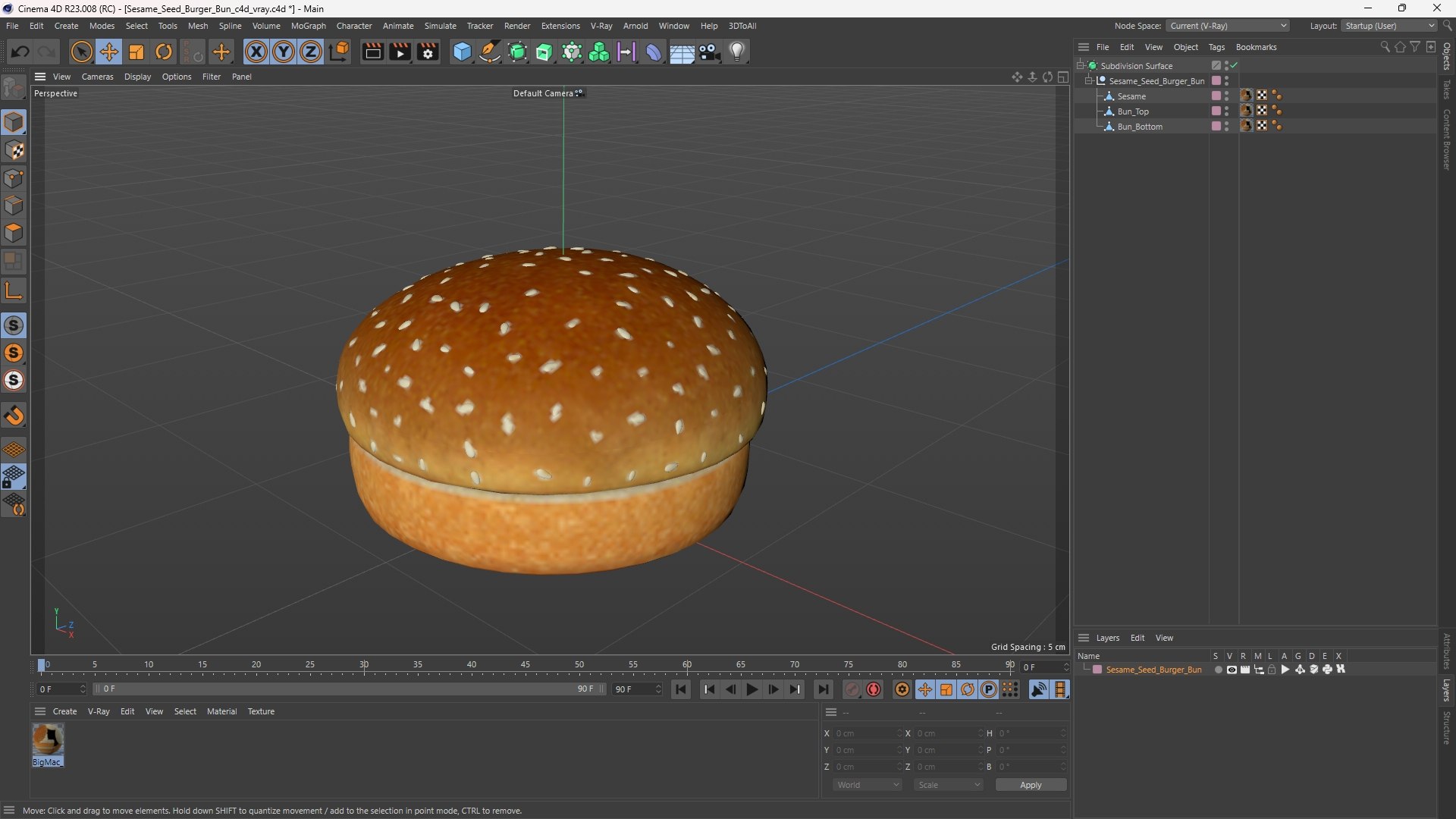Add a Floor environment object

(682, 52)
